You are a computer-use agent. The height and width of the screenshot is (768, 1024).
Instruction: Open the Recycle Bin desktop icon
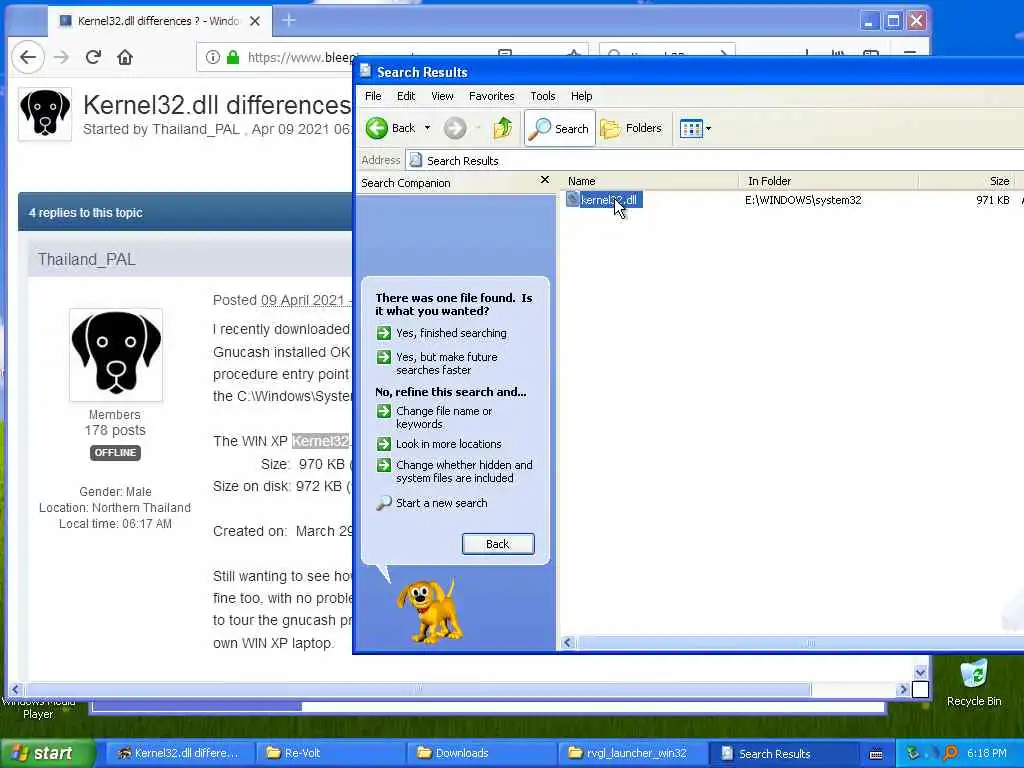click(974, 682)
